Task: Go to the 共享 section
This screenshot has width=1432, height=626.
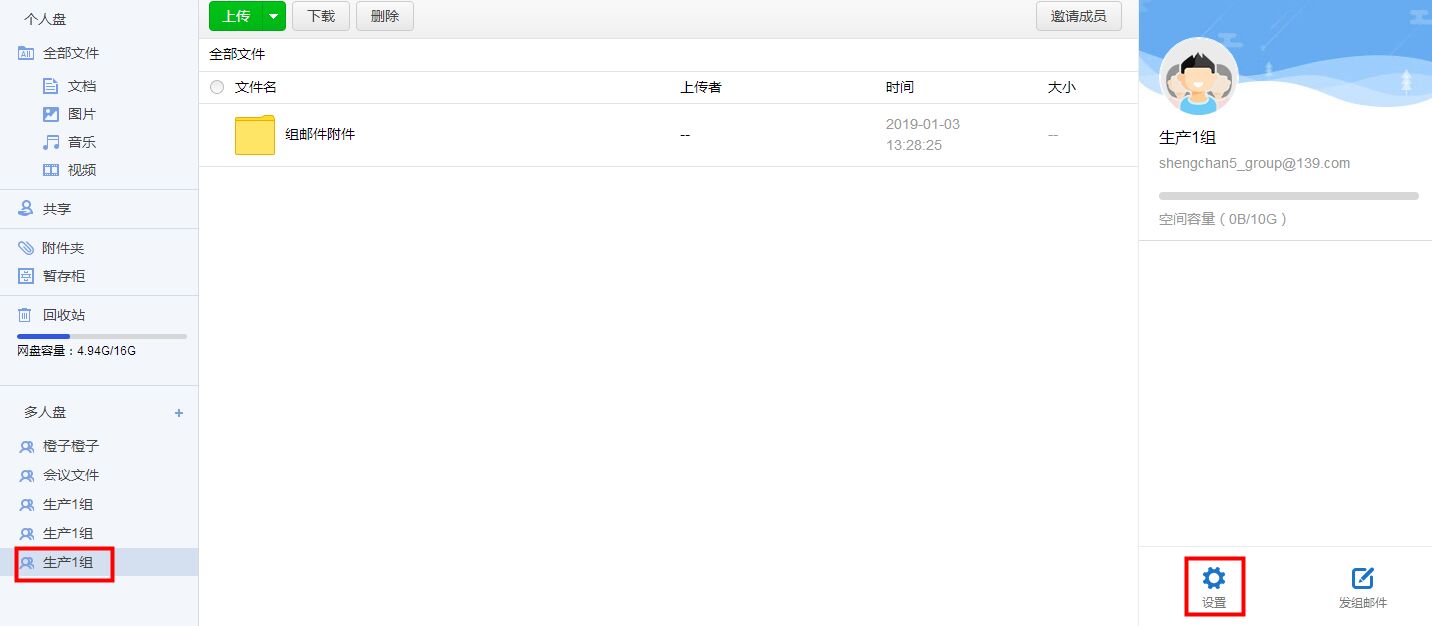Action: (x=56, y=209)
